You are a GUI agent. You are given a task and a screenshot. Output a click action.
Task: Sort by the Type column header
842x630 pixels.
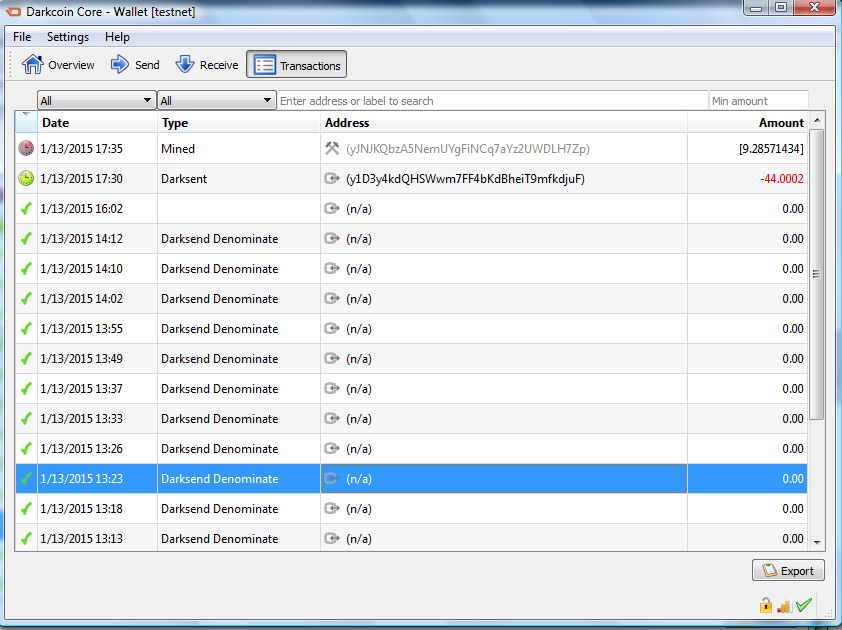coord(239,122)
